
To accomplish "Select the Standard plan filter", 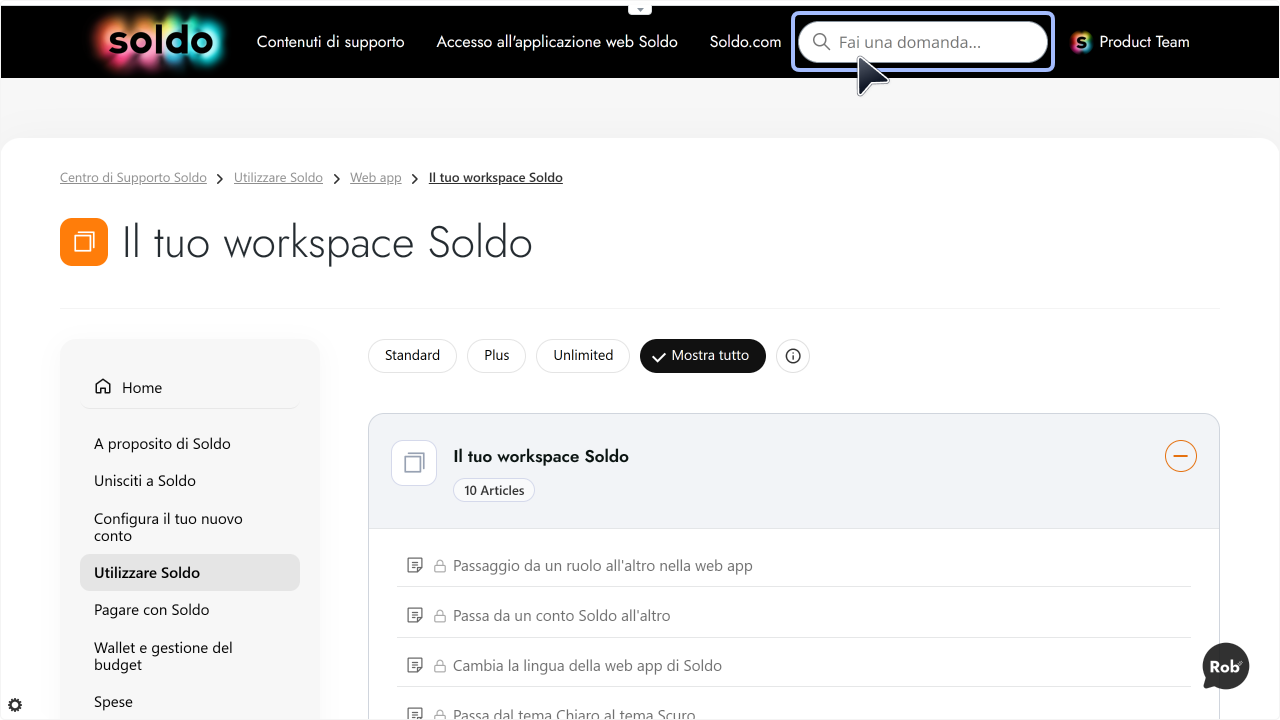I will point(412,356).
